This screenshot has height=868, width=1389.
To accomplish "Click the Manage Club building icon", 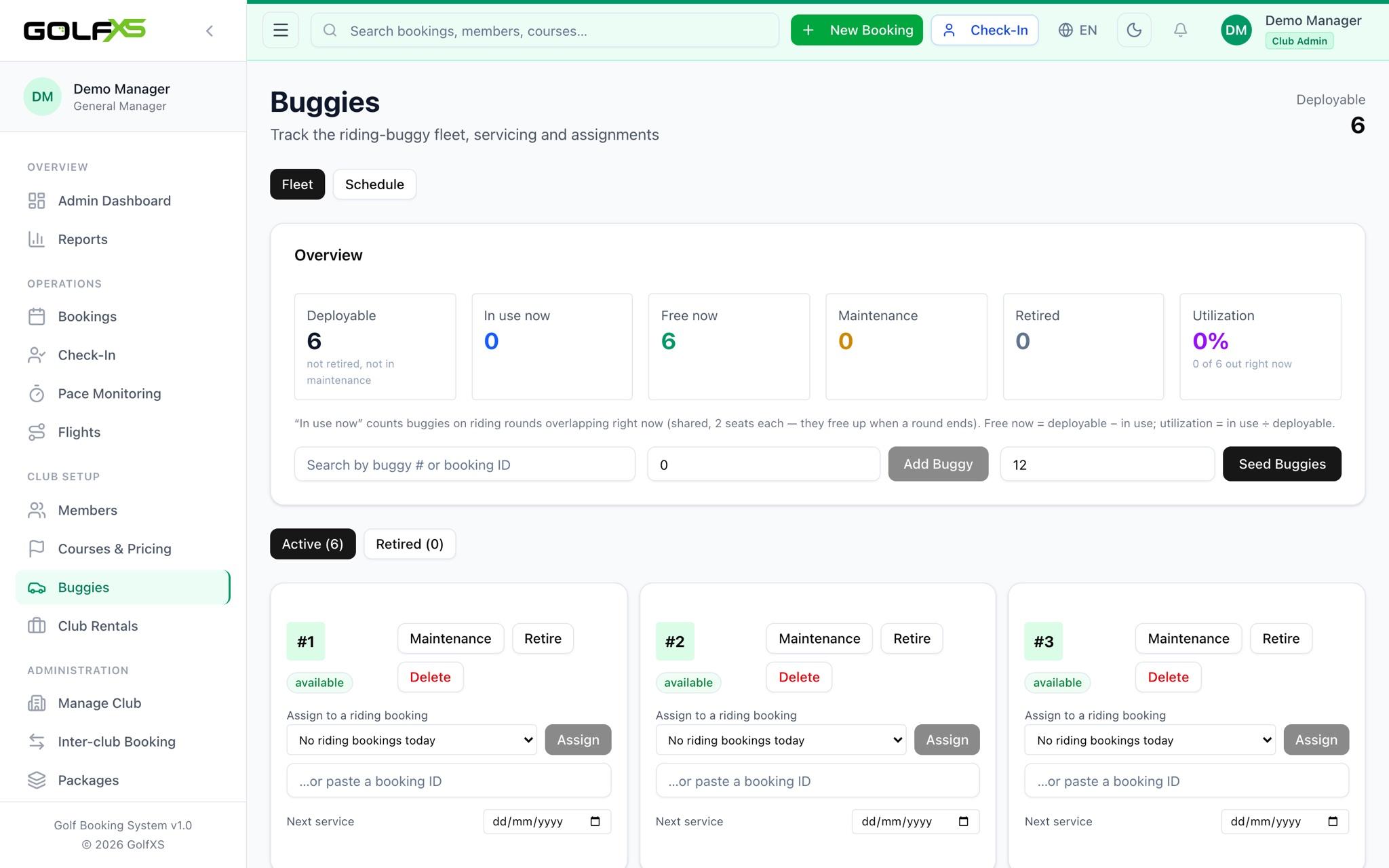I will (37, 703).
